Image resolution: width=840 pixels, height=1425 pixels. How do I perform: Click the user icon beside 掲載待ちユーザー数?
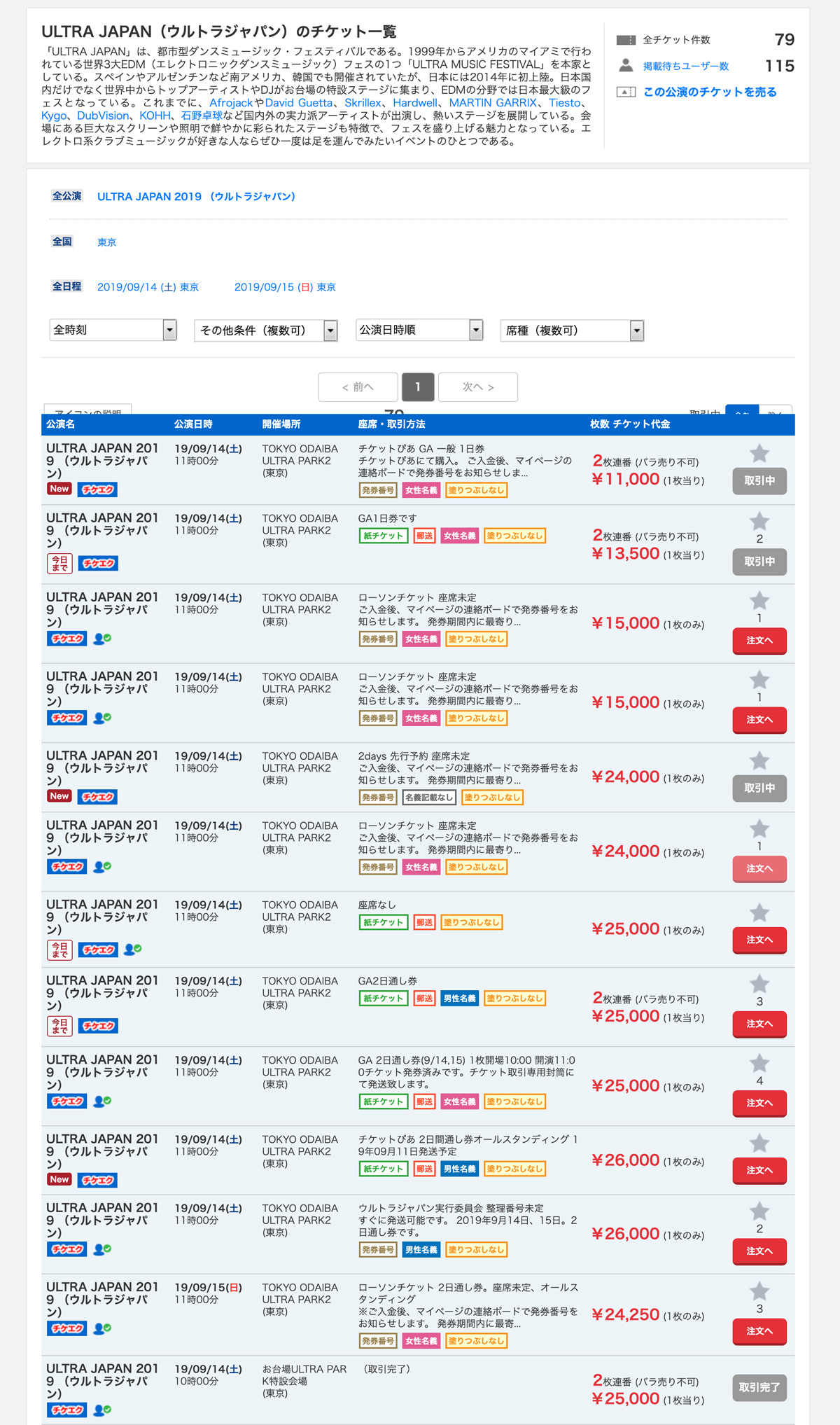click(x=626, y=66)
